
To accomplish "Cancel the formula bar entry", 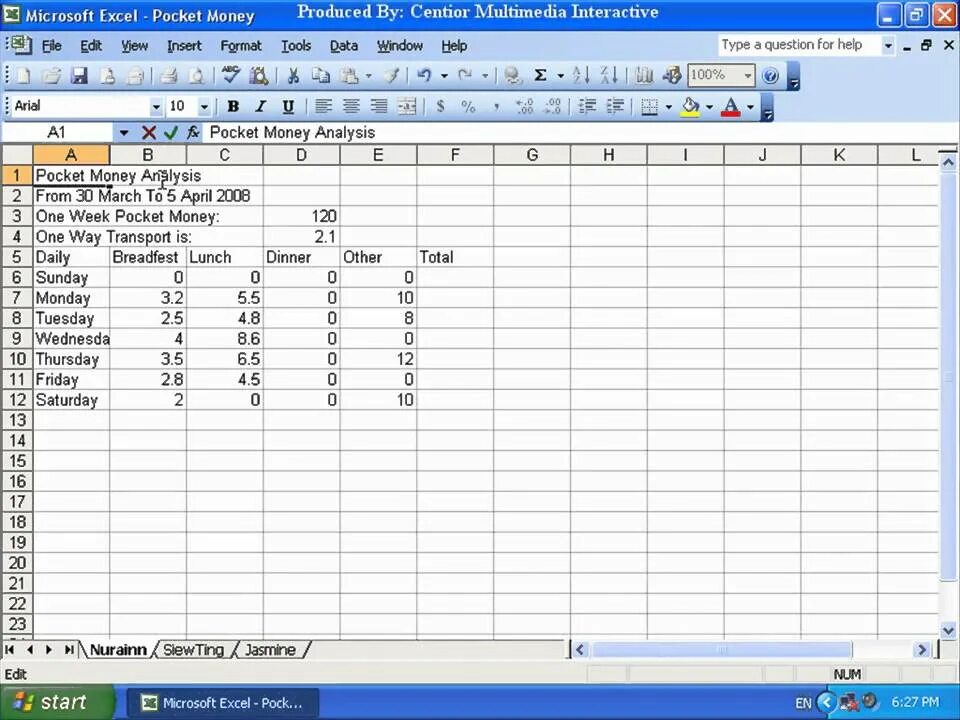I will pyautogui.click(x=148, y=132).
